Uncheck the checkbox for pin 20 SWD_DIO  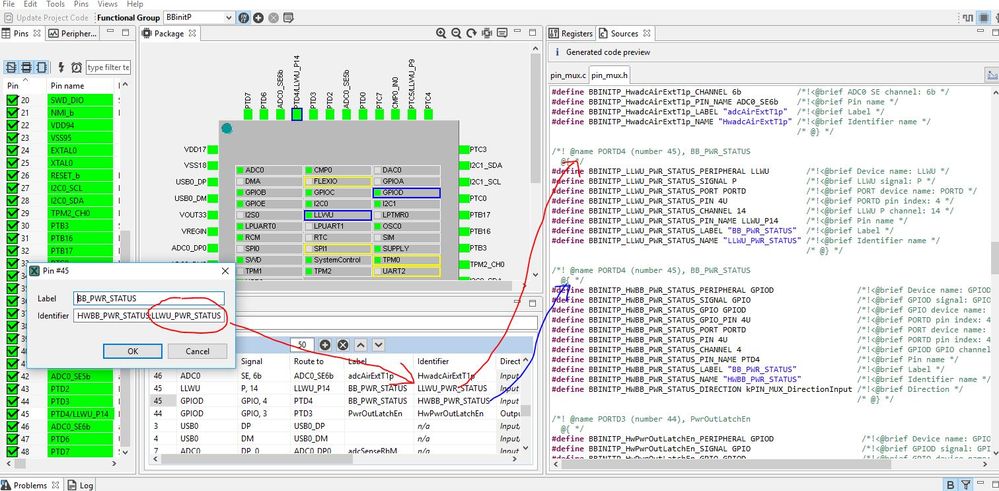tap(11, 100)
